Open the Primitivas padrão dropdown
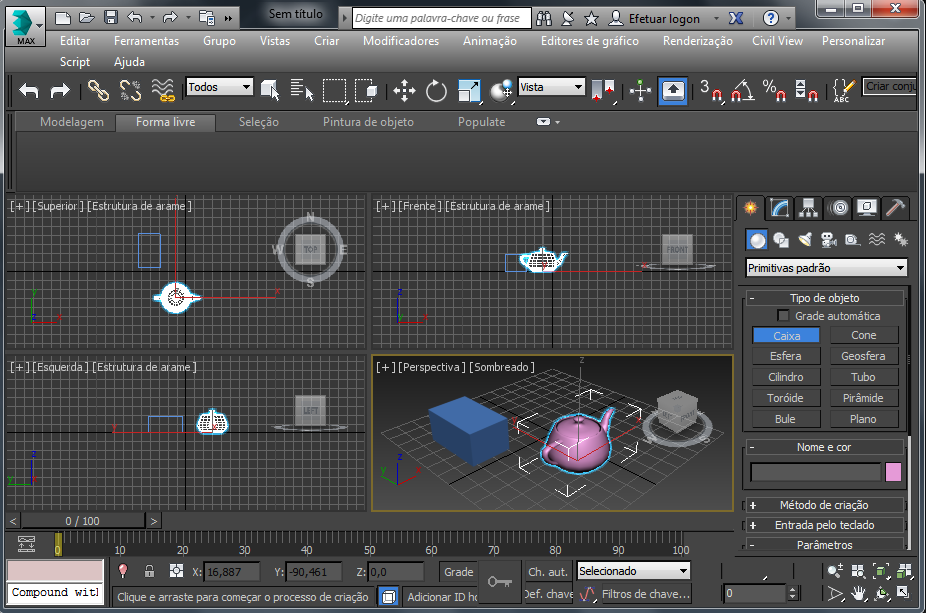 [826, 268]
